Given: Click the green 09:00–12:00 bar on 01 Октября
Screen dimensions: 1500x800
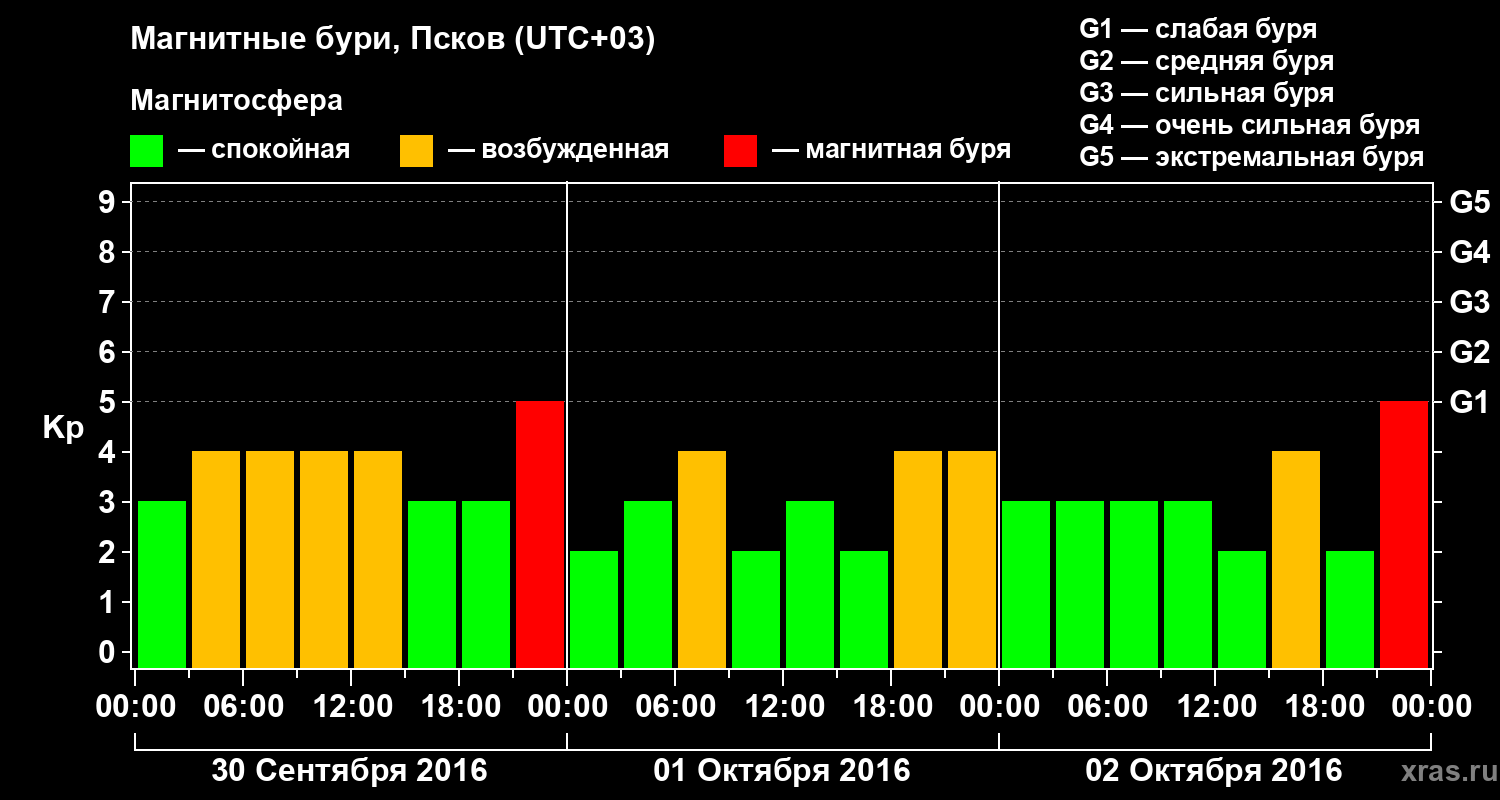Looking at the screenshot, I should coord(756,609).
